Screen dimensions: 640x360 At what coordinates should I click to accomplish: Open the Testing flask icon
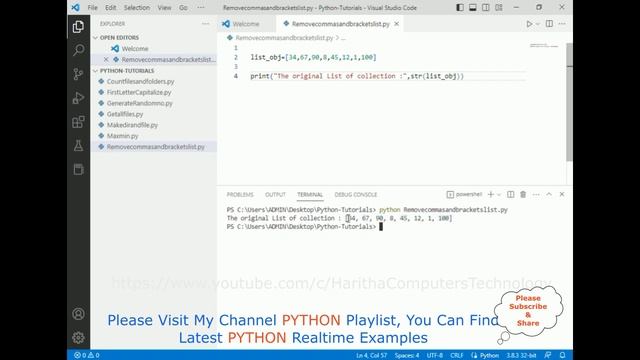tap(78, 145)
